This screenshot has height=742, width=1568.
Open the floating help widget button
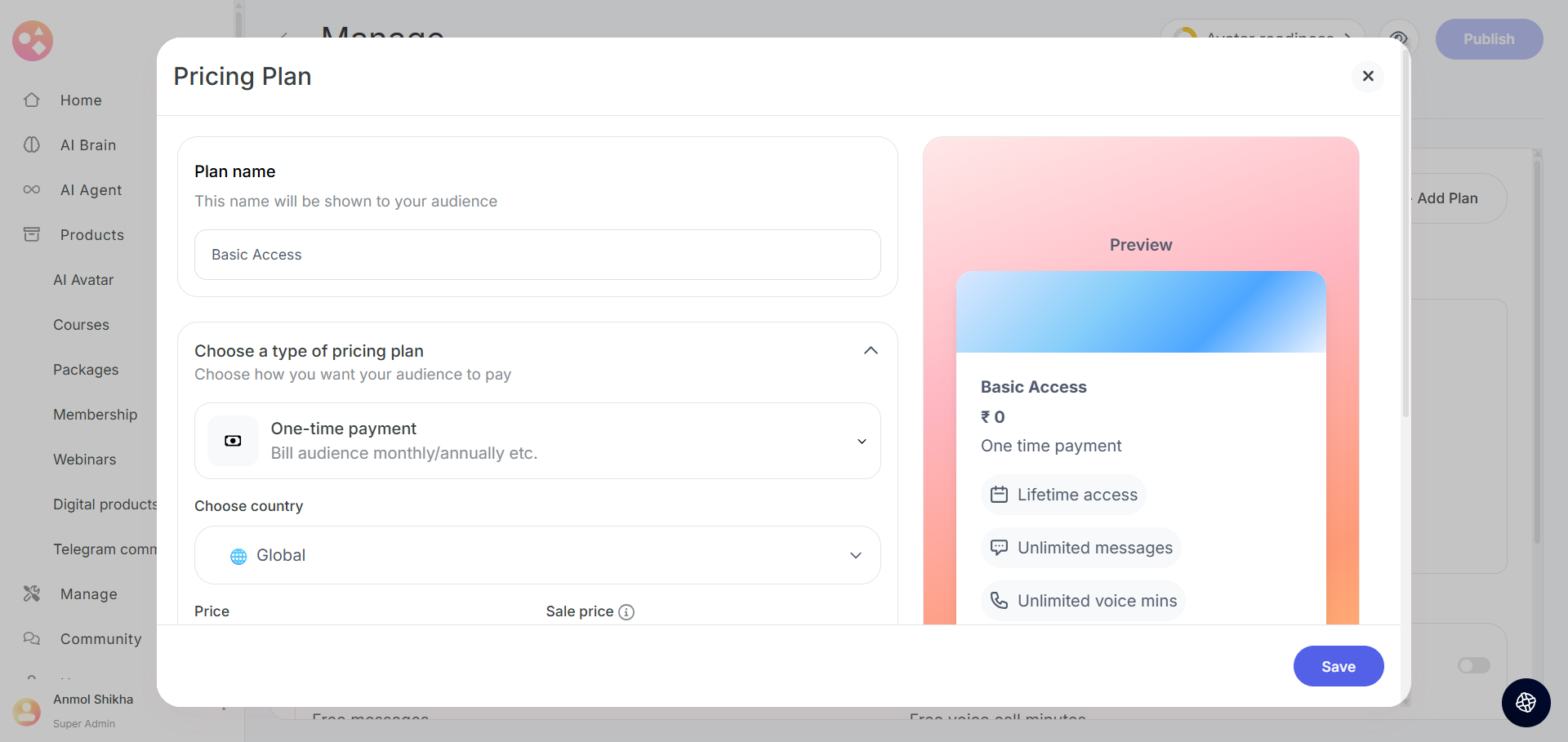point(1526,703)
